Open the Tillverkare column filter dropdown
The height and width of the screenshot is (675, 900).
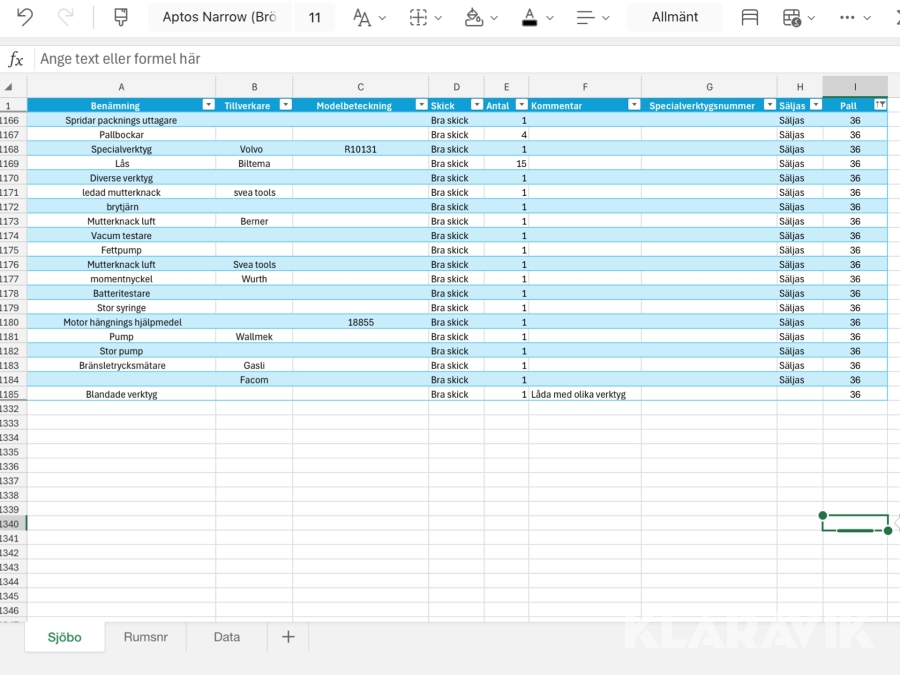[285, 105]
